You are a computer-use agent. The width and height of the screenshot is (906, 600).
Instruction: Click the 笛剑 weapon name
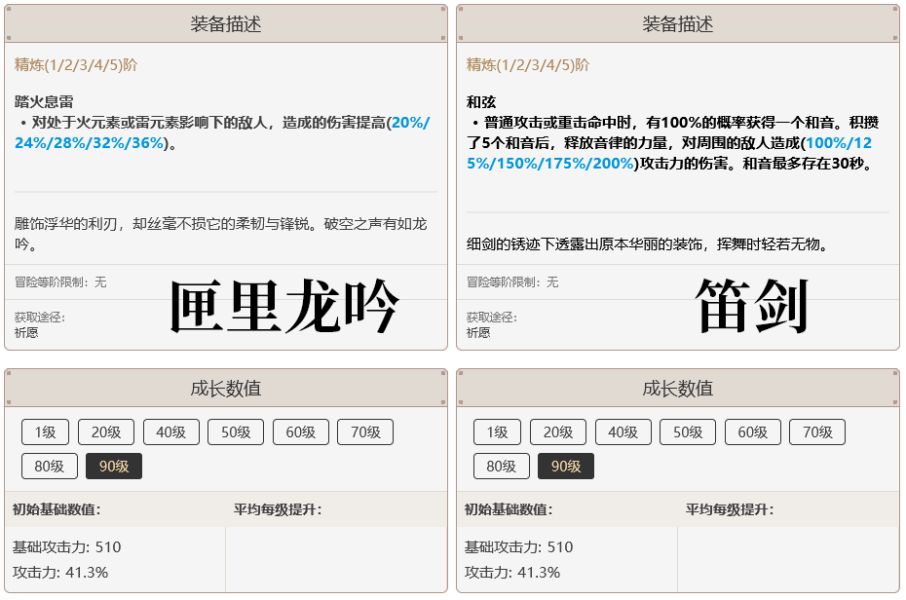pos(751,306)
